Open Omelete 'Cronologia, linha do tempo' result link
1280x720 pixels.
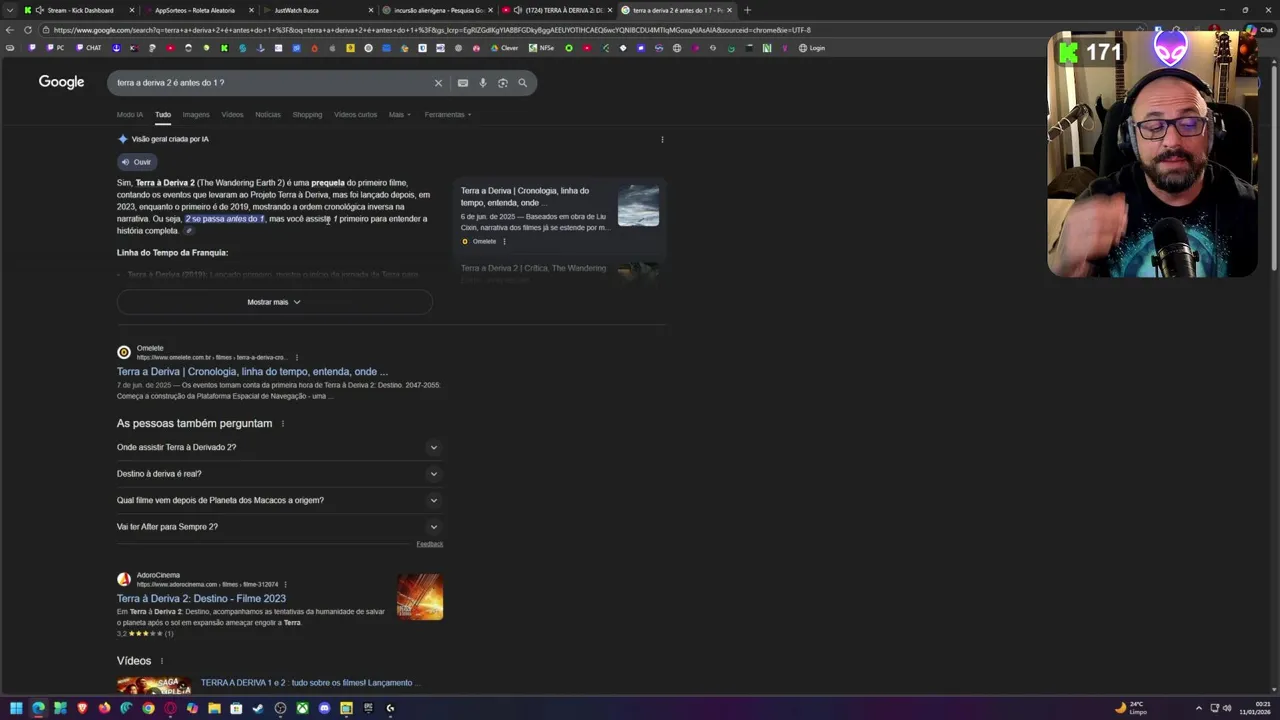point(252,372)
